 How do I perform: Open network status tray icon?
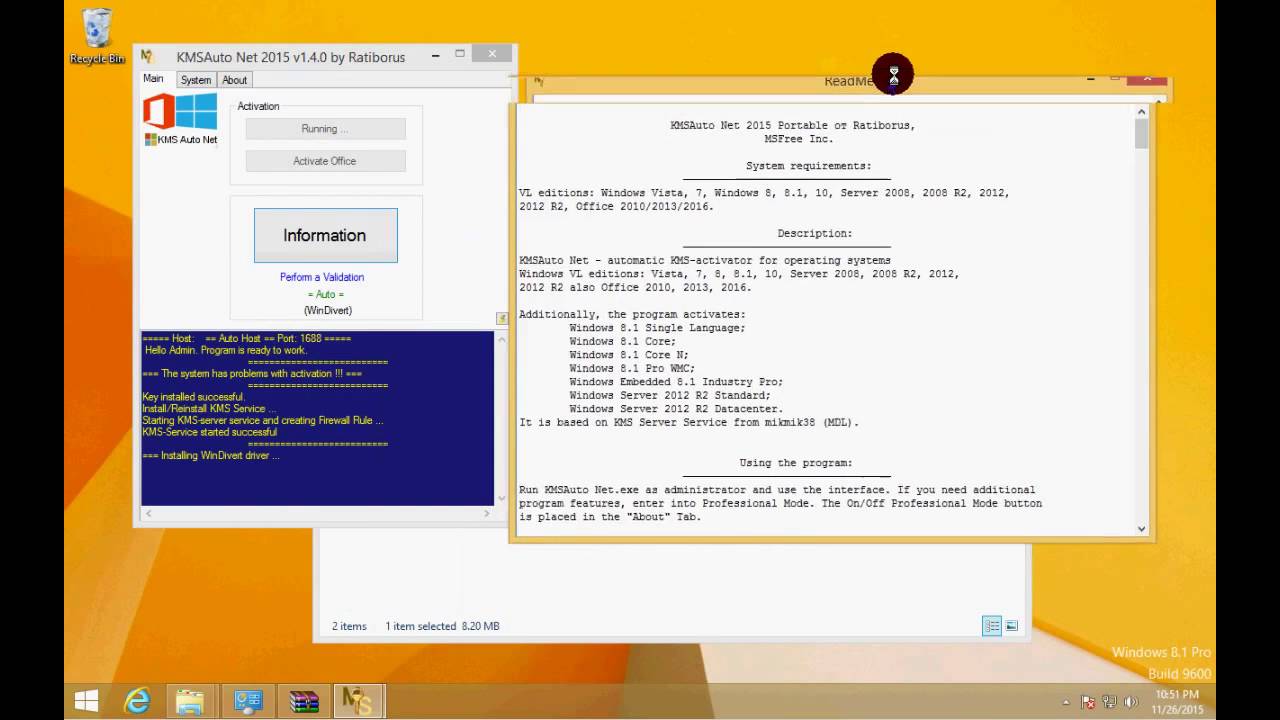[1111, 702]
